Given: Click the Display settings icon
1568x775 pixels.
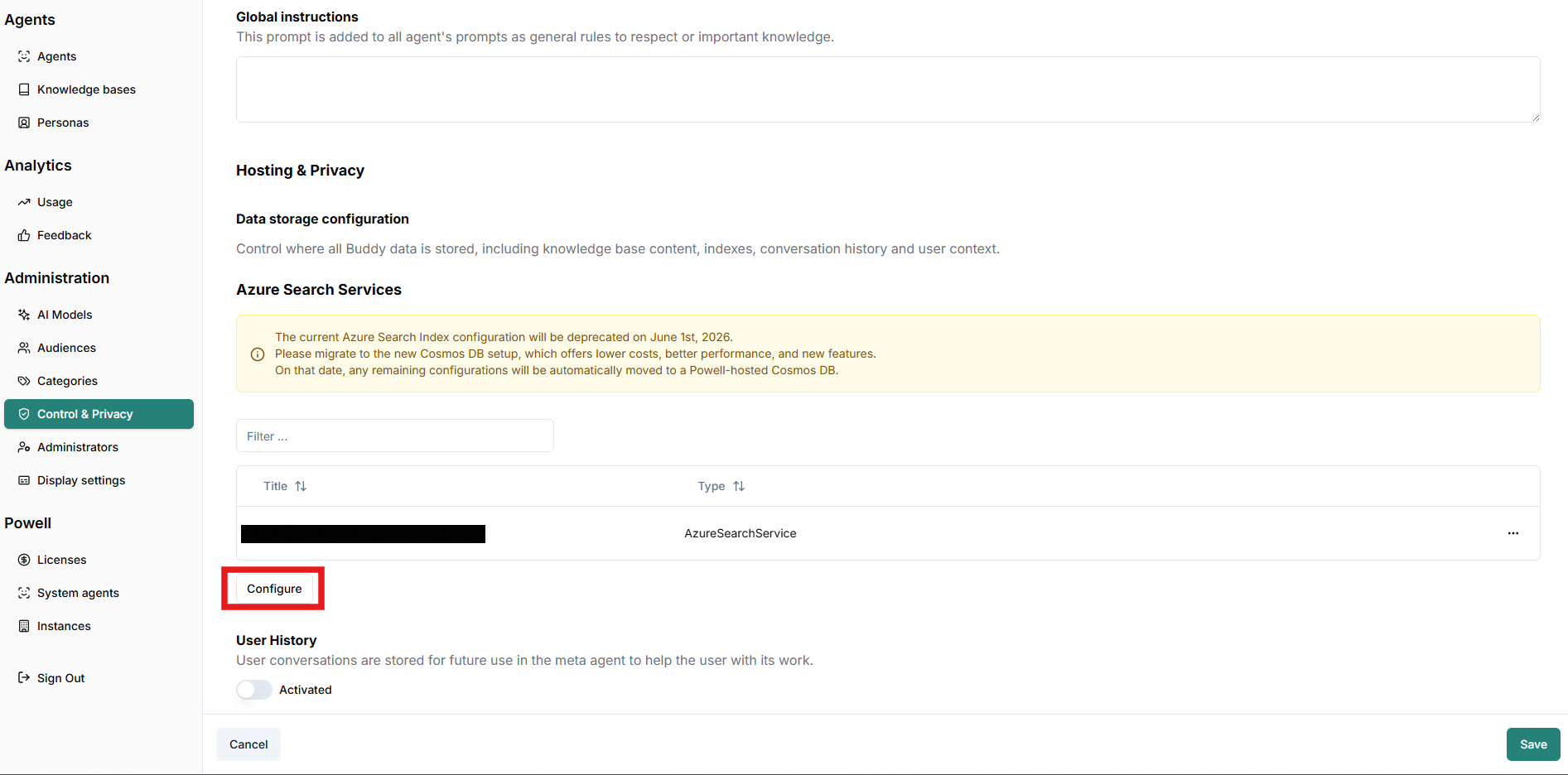Looking at the screenshot, I should click(24, 480).
